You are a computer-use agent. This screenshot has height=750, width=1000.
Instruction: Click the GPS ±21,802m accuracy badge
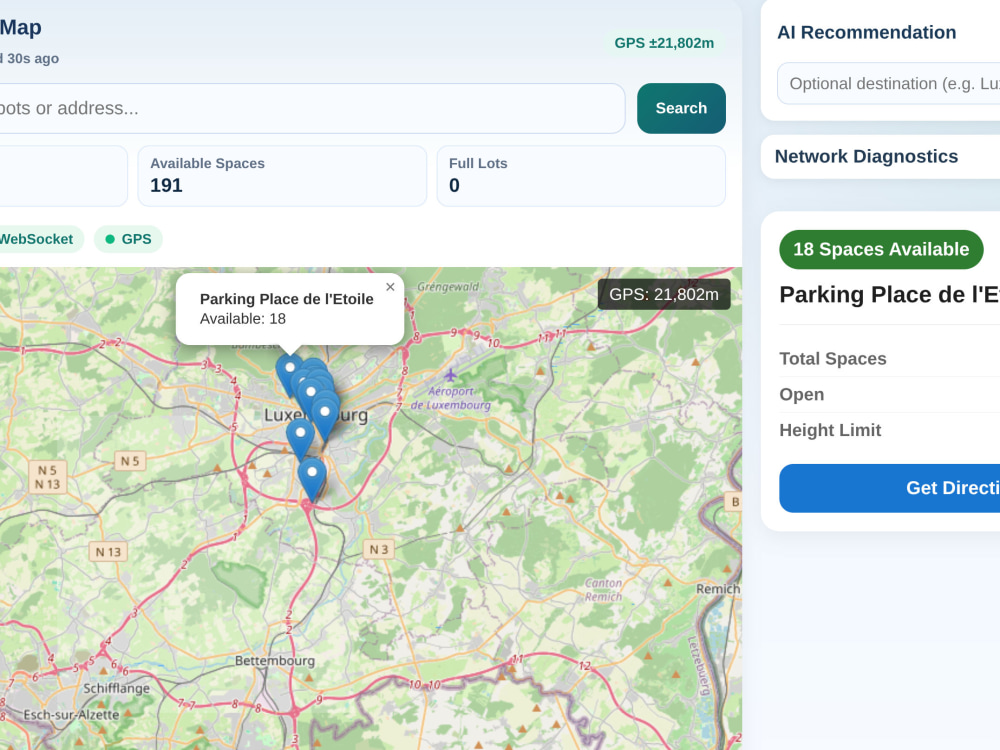664,43
